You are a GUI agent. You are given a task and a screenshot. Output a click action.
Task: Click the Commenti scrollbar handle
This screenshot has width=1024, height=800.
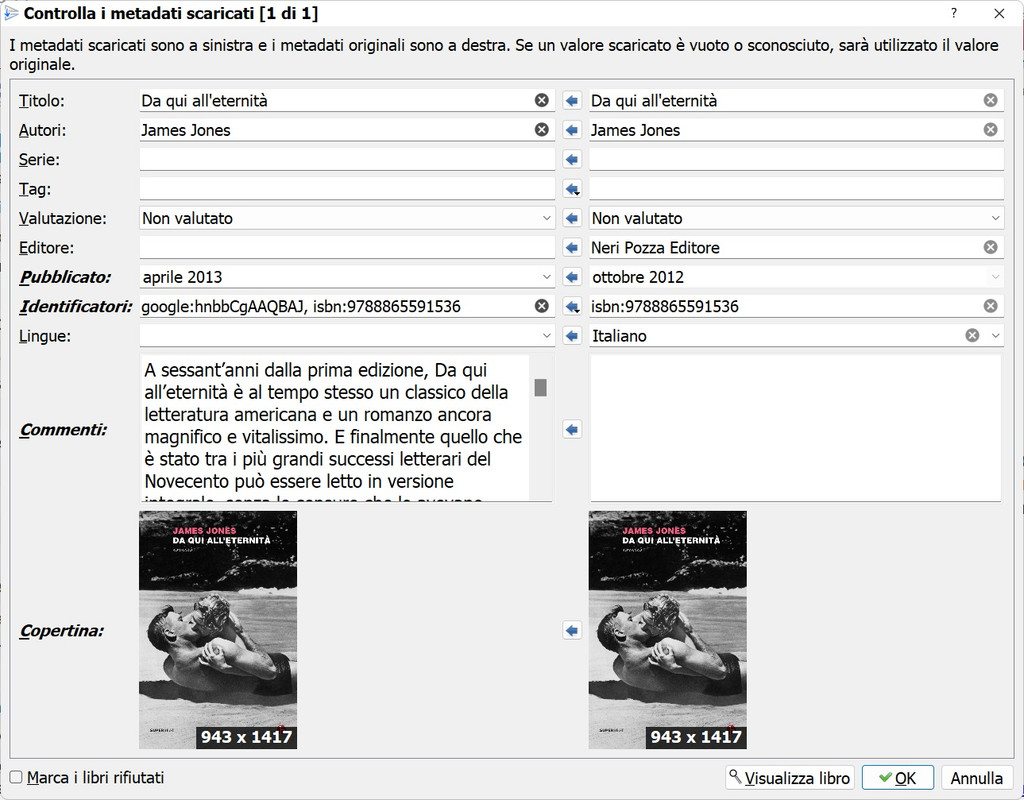tap(540, 387)
